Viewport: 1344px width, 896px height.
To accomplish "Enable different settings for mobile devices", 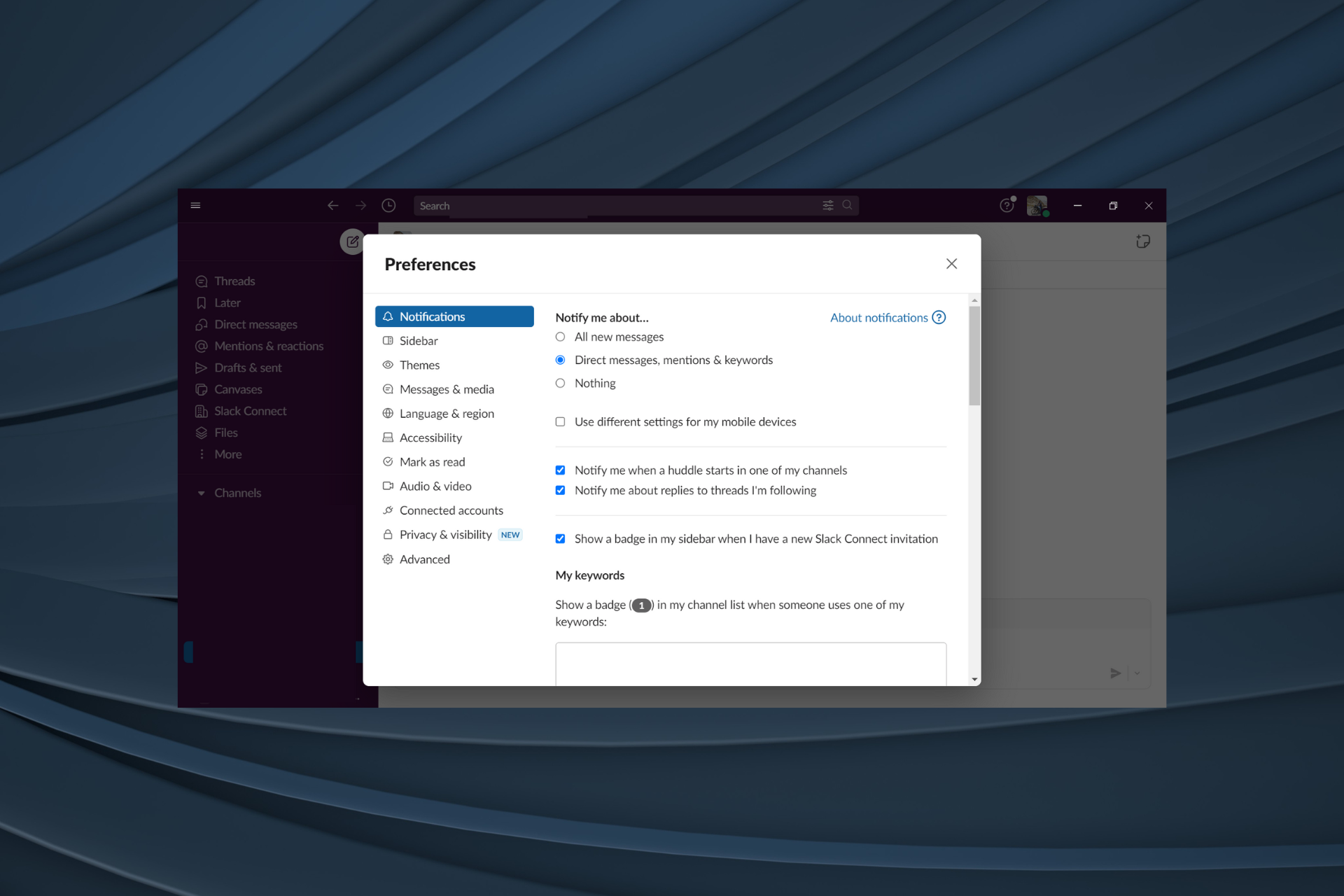I will pyautogui.click(x=560, y=421).
